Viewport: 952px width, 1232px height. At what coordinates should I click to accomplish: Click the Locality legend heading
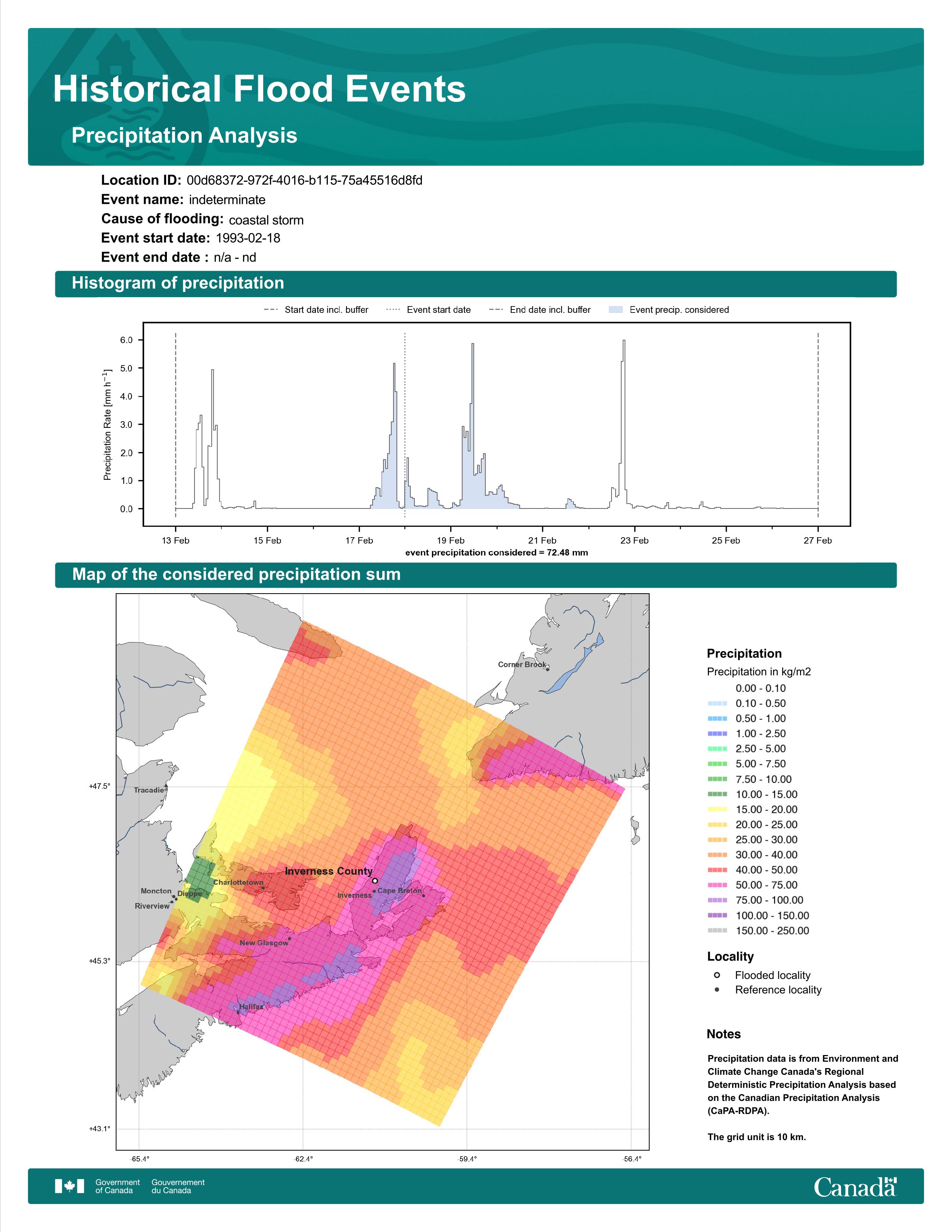pyautogui.click(x=730, y=956)
